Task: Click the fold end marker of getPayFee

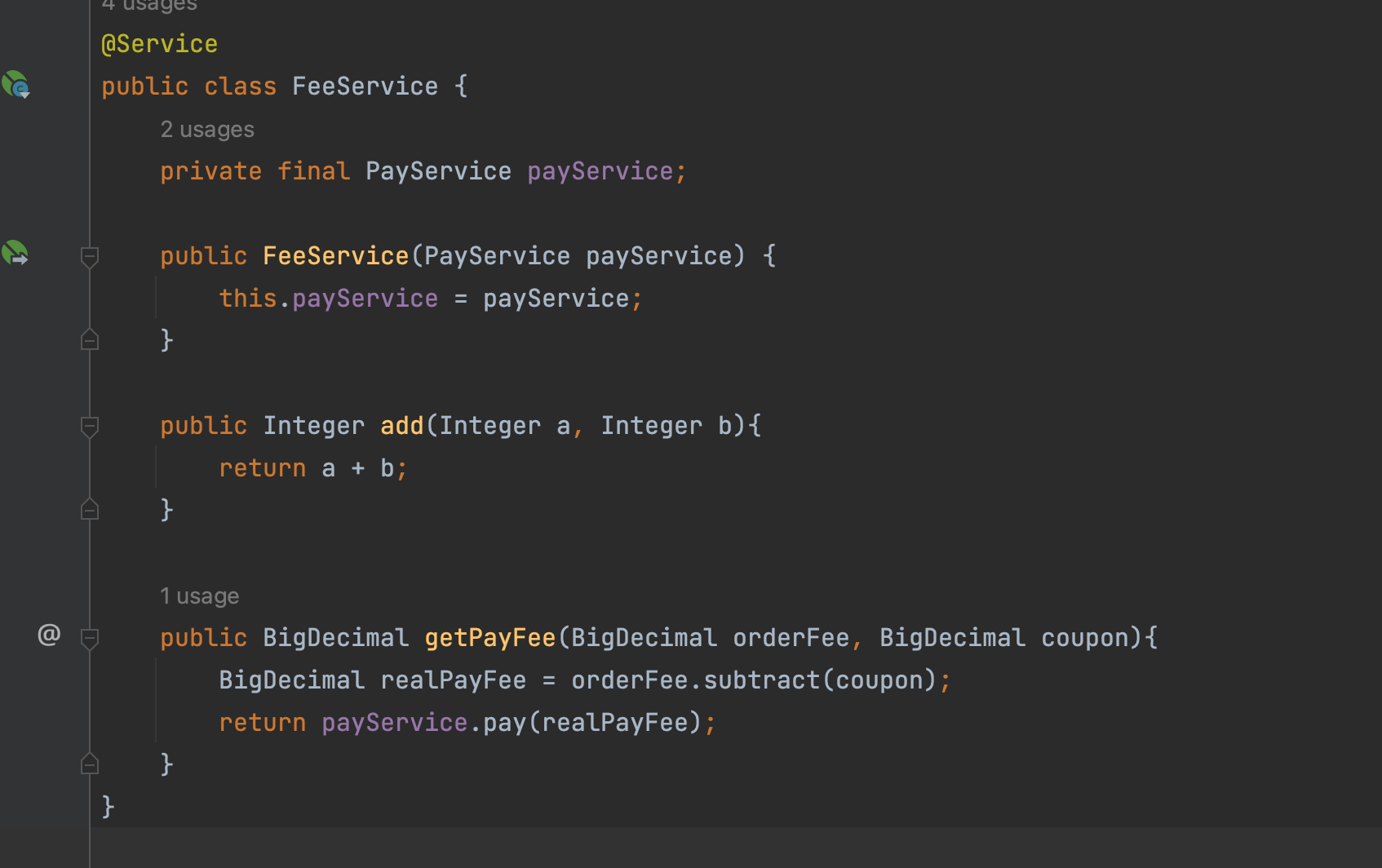Action: coord(90,763)
